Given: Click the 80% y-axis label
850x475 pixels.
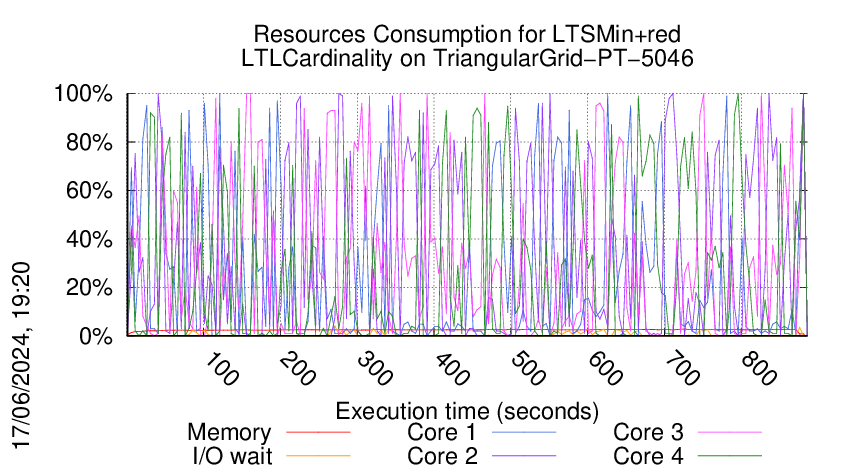Looking at the screenshot, I should [89, 143].
